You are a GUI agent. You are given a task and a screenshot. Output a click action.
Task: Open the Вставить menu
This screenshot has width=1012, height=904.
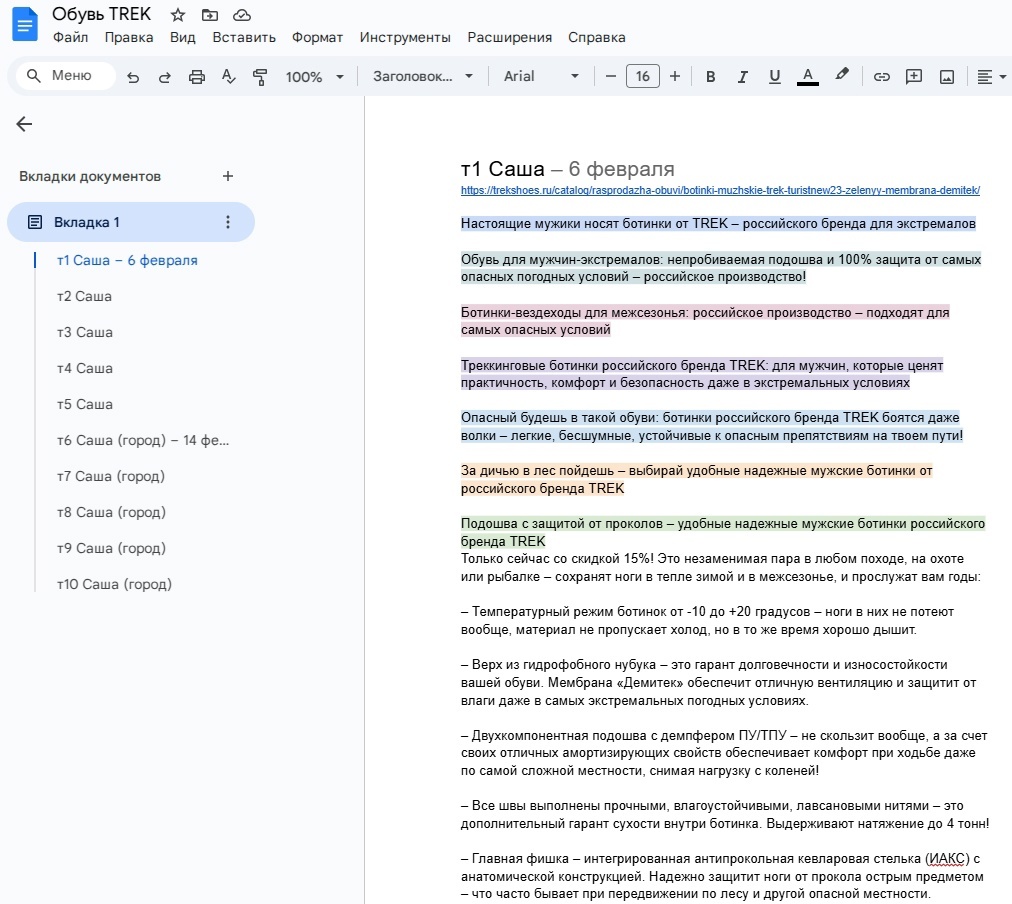pyautogui.click(x=244, y=37)
